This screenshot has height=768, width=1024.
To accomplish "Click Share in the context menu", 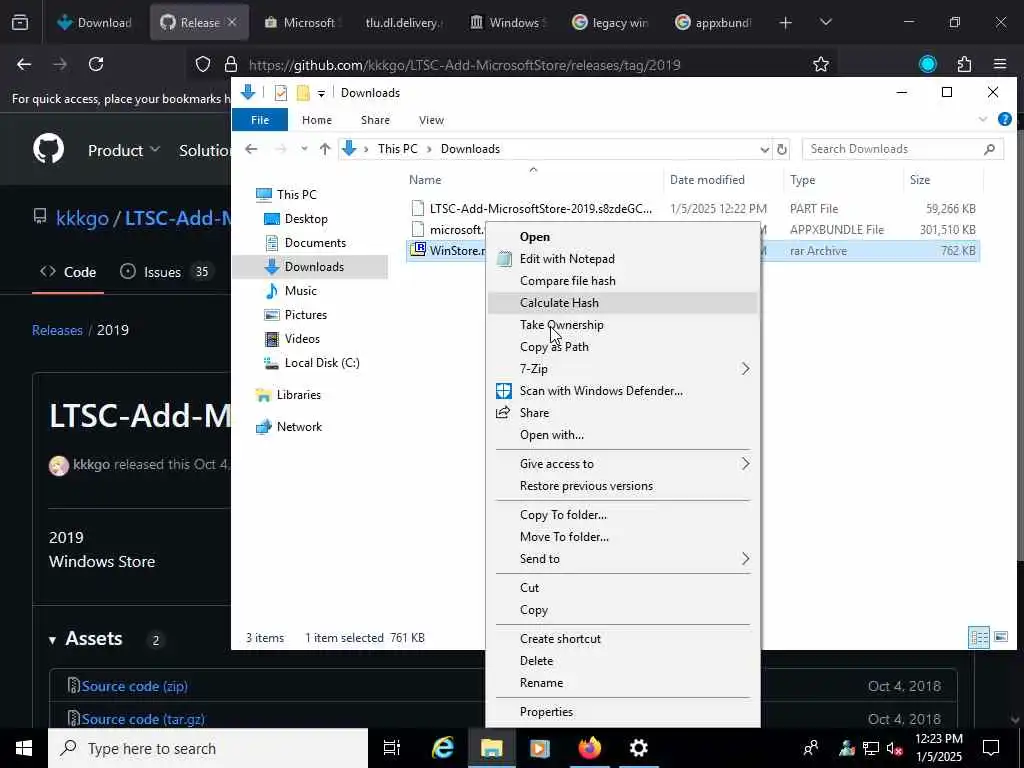I will coord(622,413).
